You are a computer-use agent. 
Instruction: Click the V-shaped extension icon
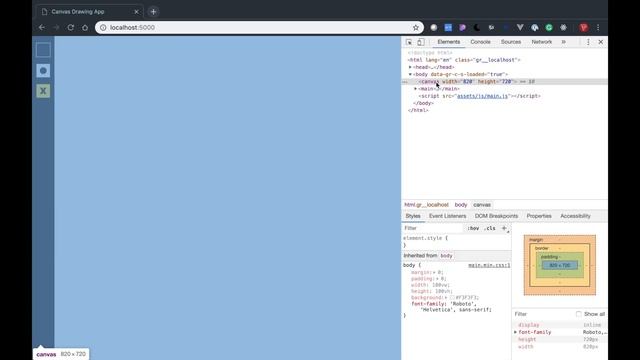pyautogui.click(x=520, y=27)
